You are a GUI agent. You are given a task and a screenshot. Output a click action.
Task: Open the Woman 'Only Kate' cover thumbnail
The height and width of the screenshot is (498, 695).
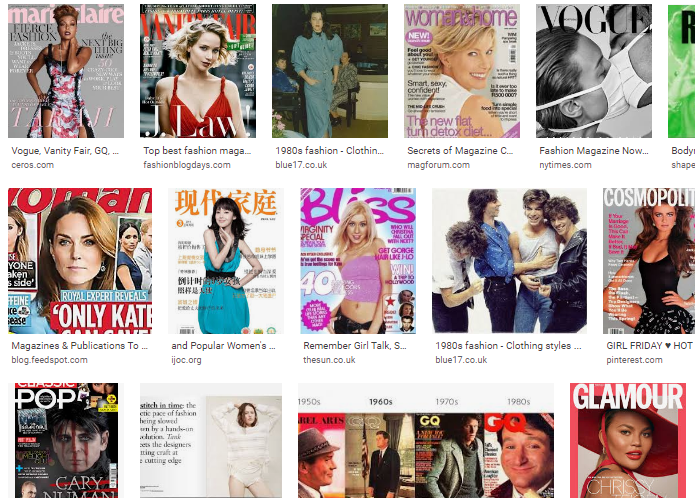pyautogui.click(x=80, y=261)
